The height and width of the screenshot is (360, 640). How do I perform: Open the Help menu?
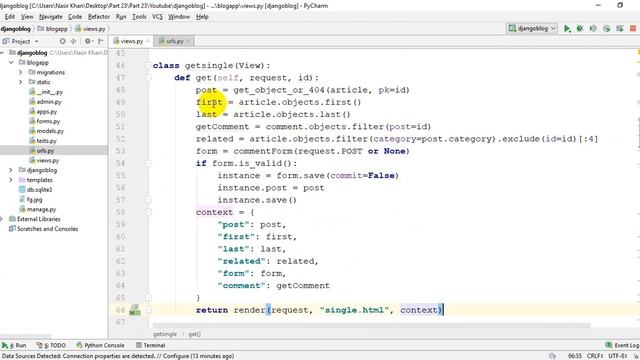click(x=202, y=17)
